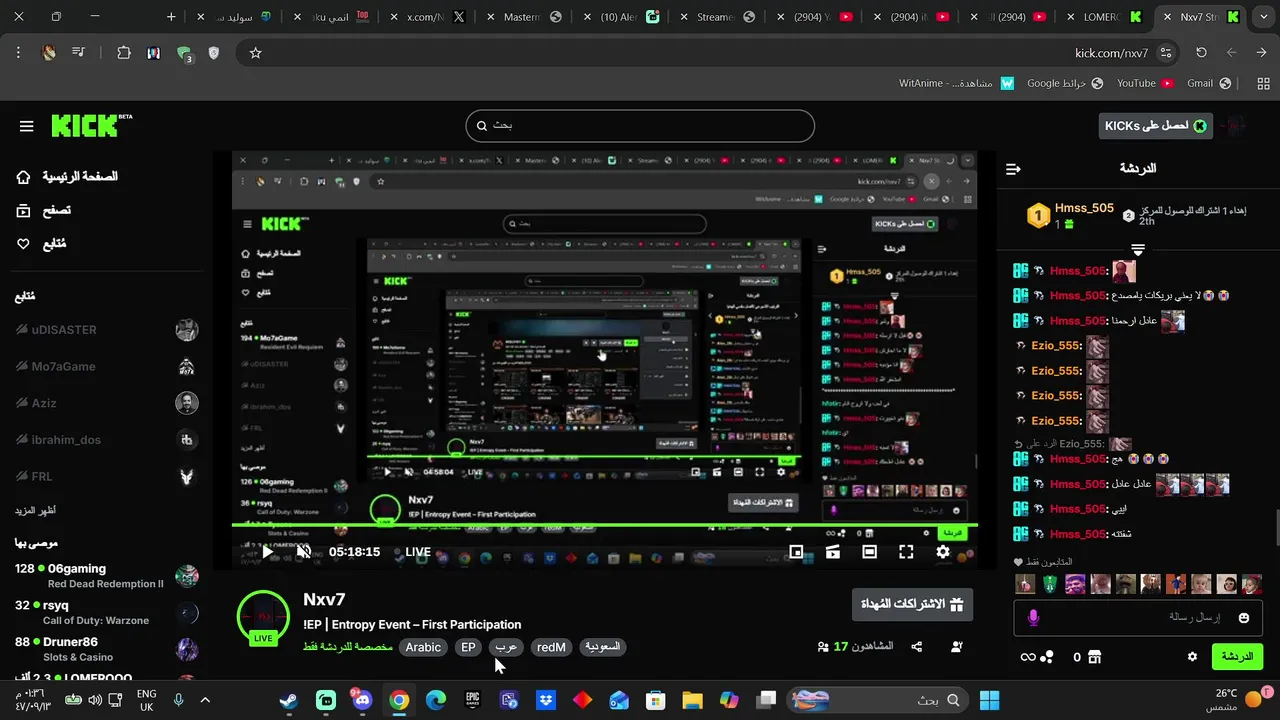
Task: Open the uDISASTER followed channel
Action: click(106, 330)
